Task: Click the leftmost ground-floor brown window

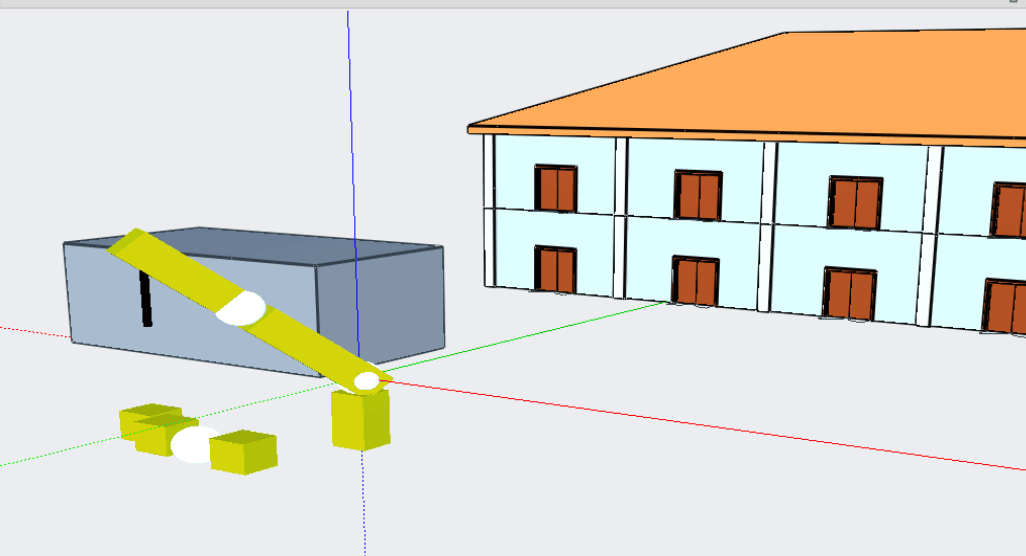Action: coord(556,269)
